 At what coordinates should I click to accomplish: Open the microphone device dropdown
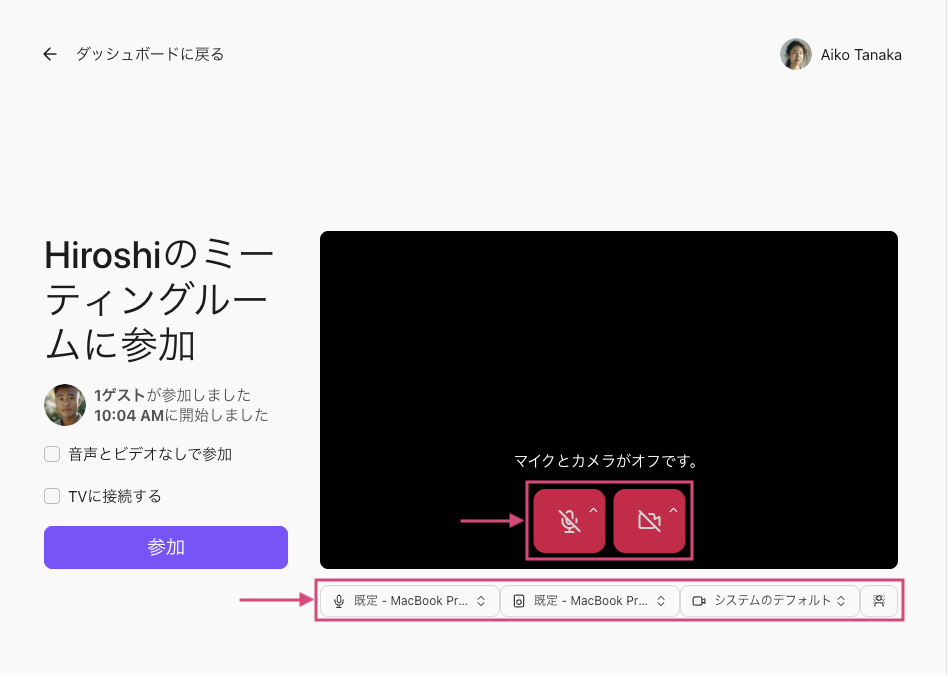point(410,601)
